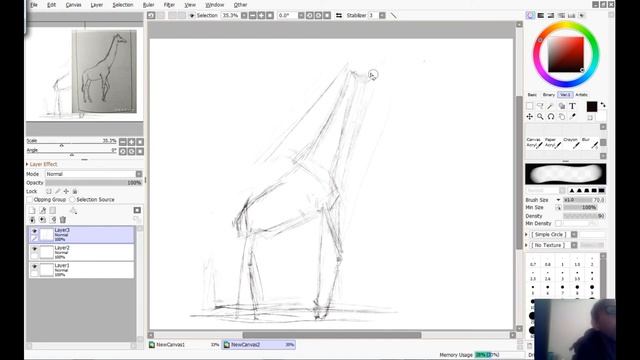Click the canvas horizontal scrollbar
Screen dimensions: 640x360
pos(332,335)
